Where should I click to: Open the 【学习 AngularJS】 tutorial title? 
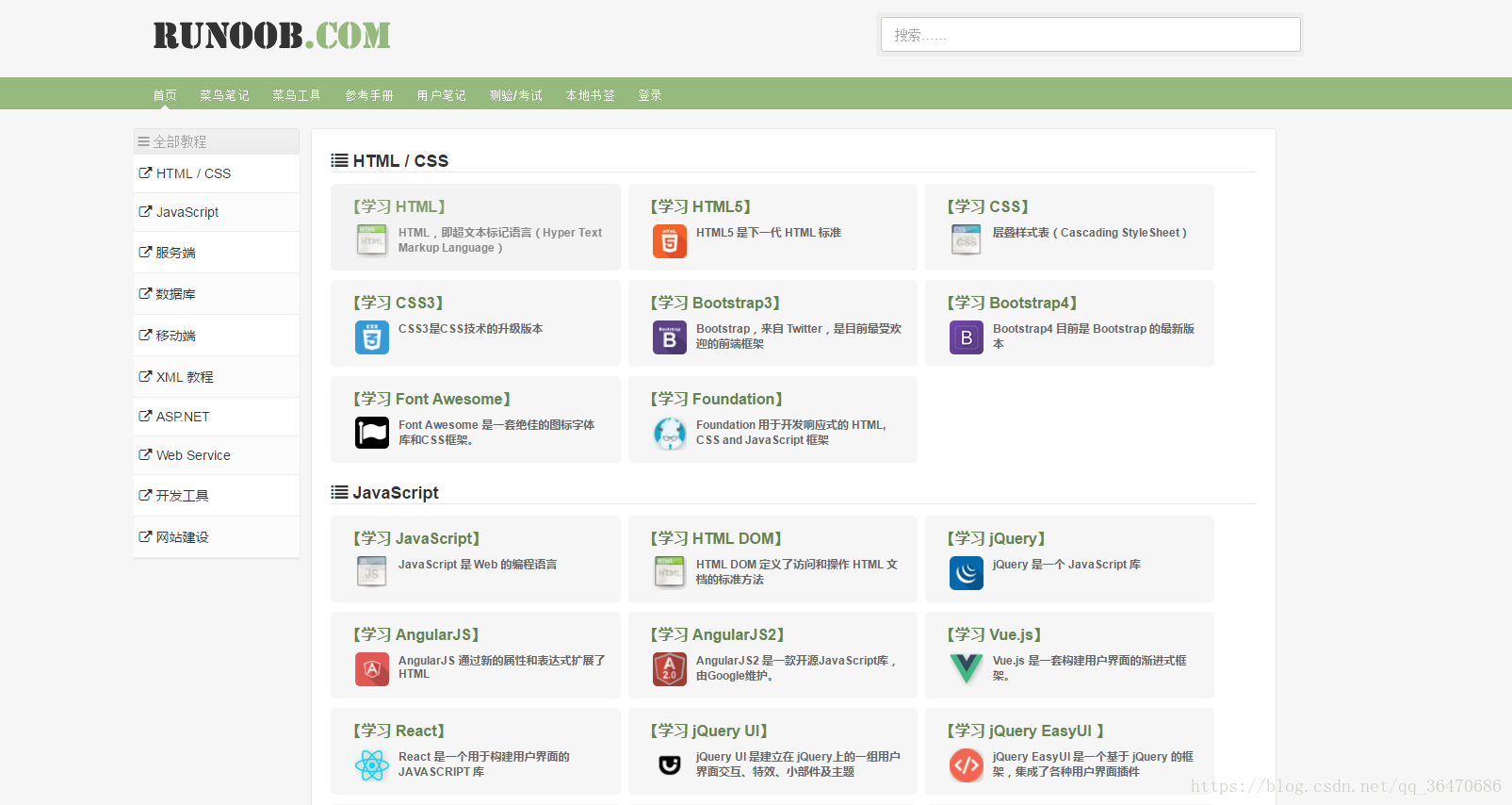416,634
